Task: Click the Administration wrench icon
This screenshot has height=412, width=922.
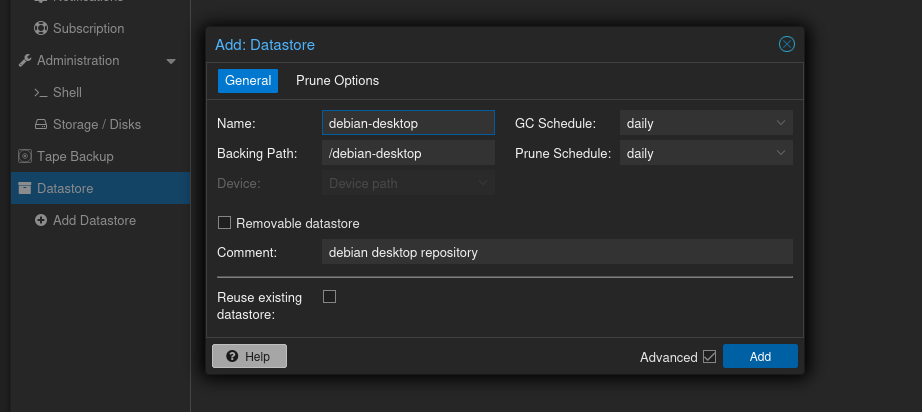Action: 25,61
